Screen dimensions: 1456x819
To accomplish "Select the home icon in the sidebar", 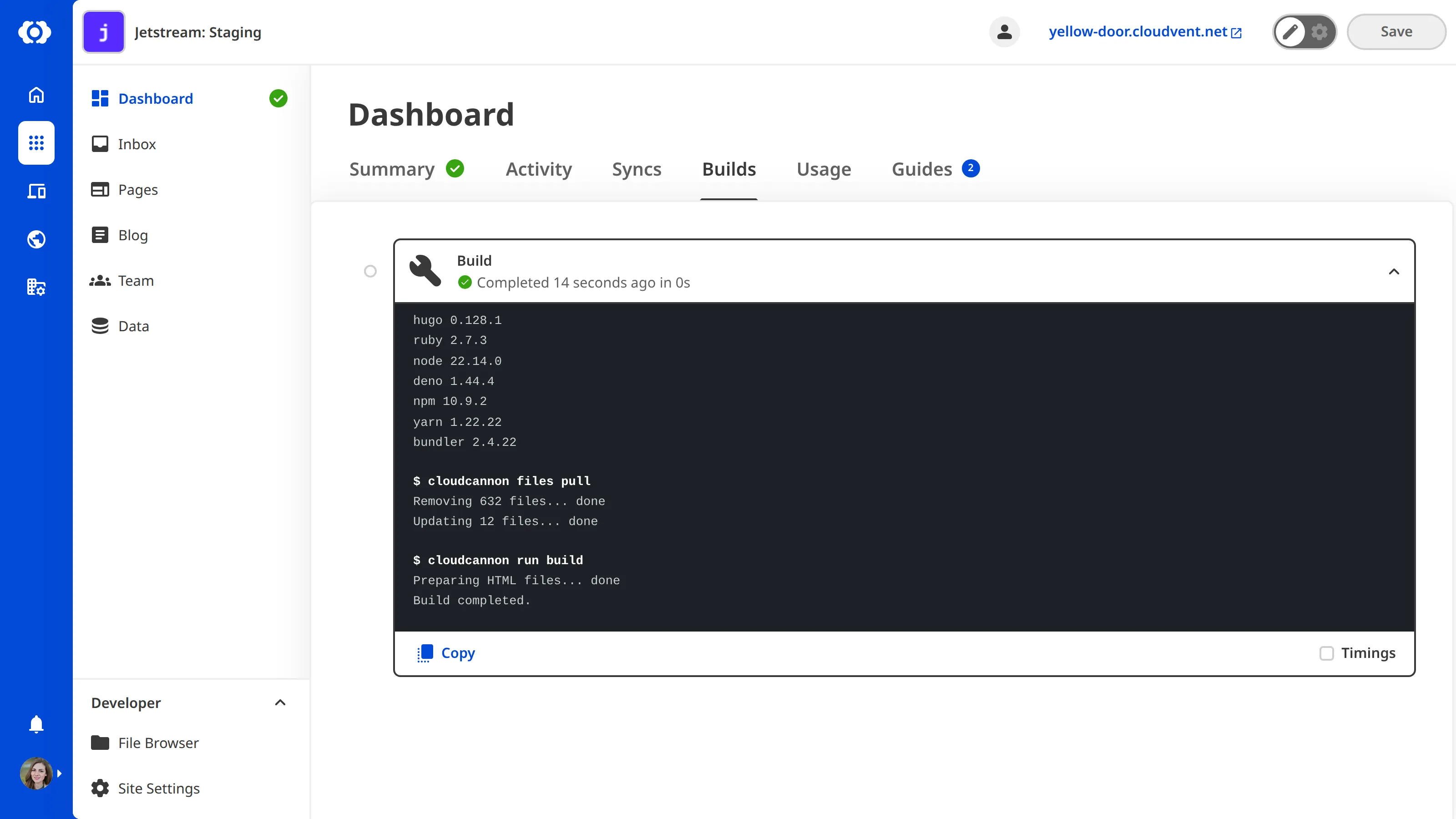I will [x=35, y=95].
